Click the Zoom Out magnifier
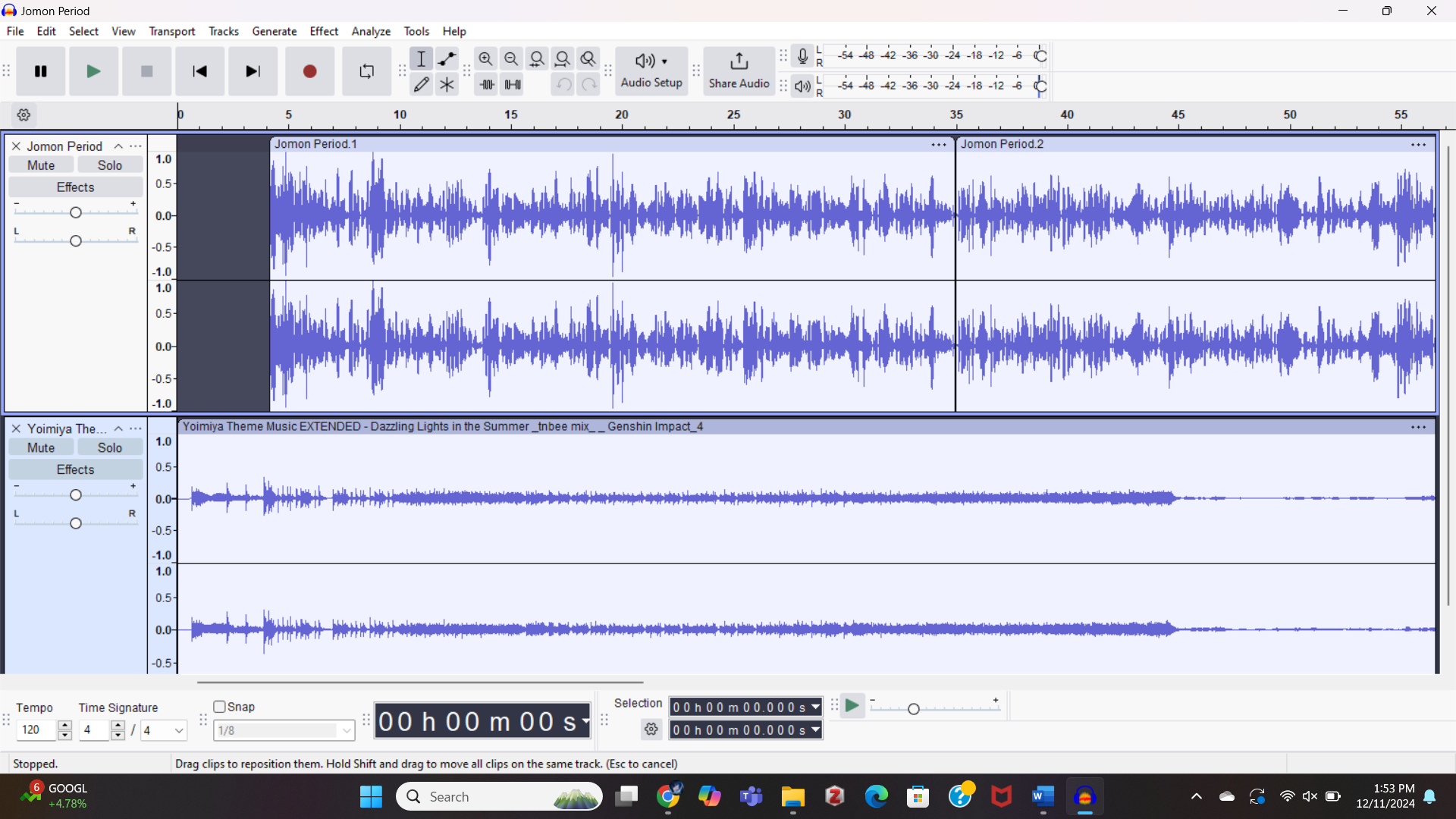This screenshot has width=1456, height=819. [x=511, y=59]
